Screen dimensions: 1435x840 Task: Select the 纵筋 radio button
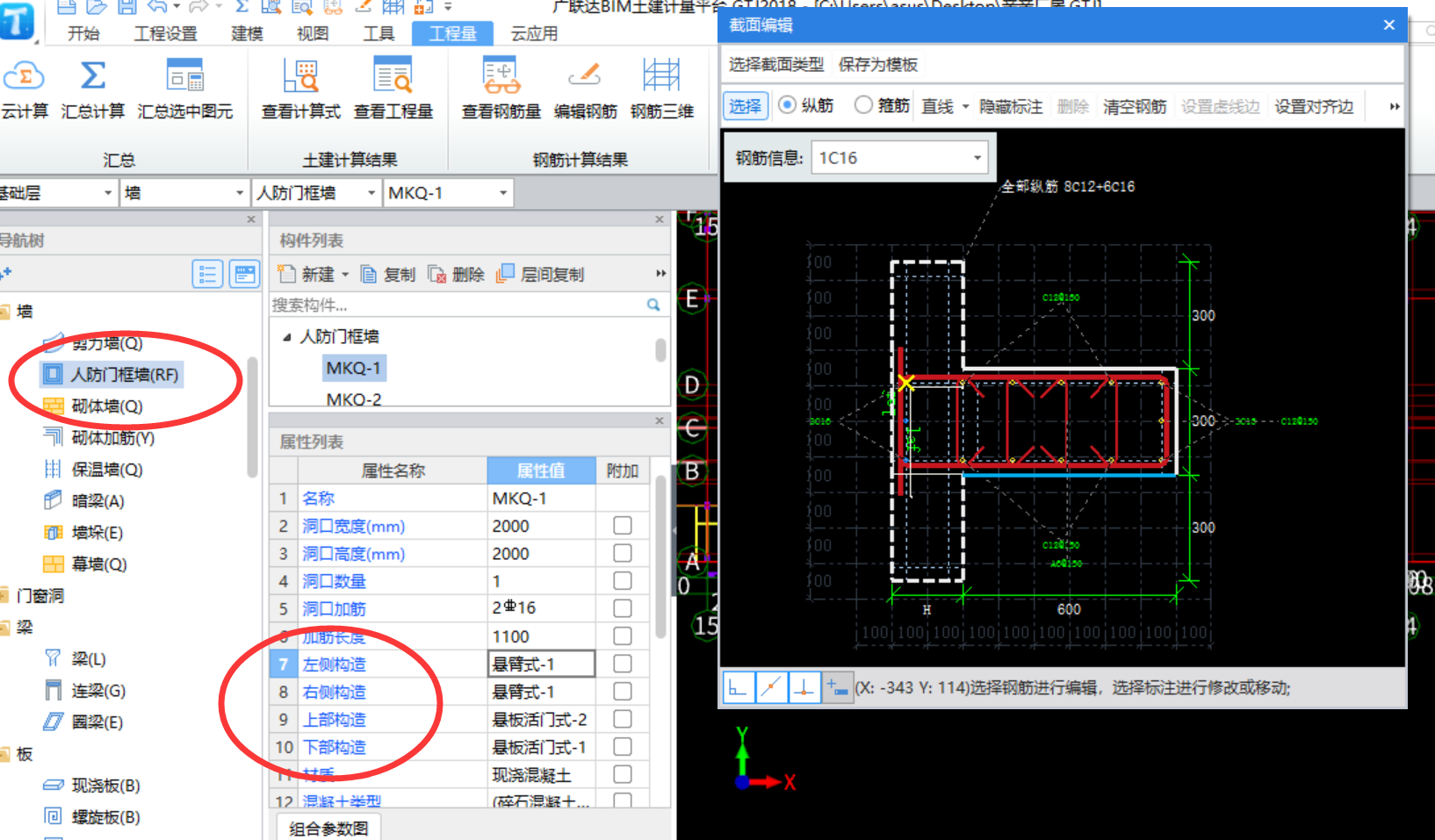788,104
